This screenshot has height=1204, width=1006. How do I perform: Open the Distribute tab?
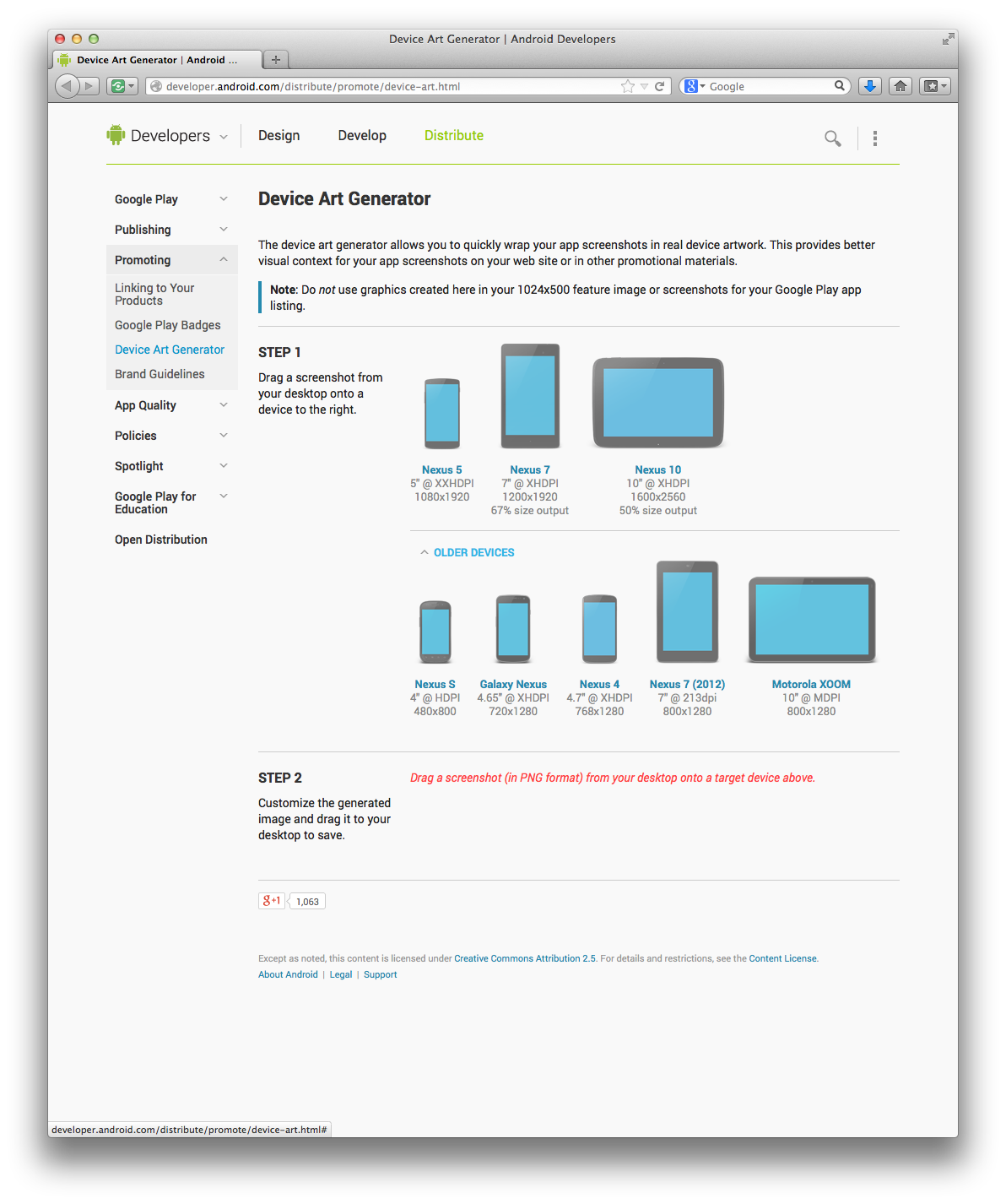pyautogui.click(x=454, y=135)
